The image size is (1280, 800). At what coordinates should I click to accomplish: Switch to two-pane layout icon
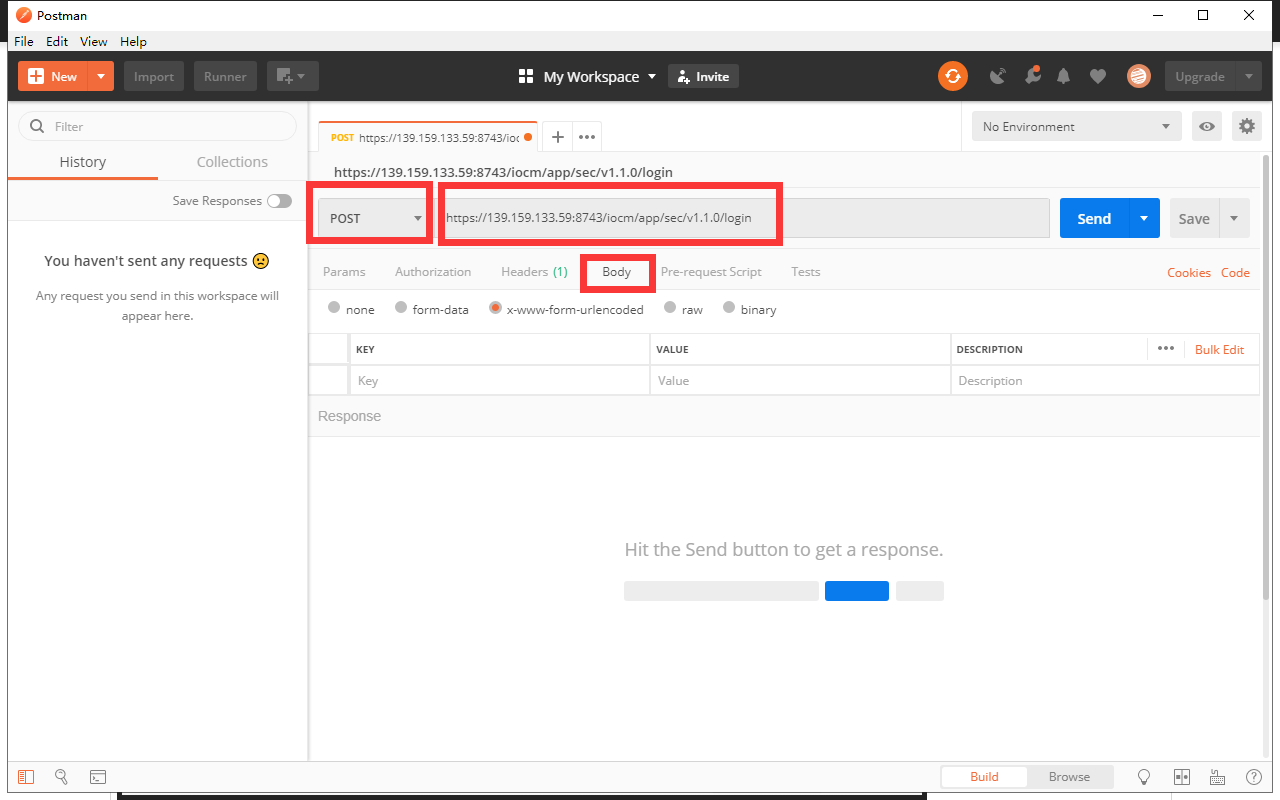pyautogui.click(x=1181, y=777)
